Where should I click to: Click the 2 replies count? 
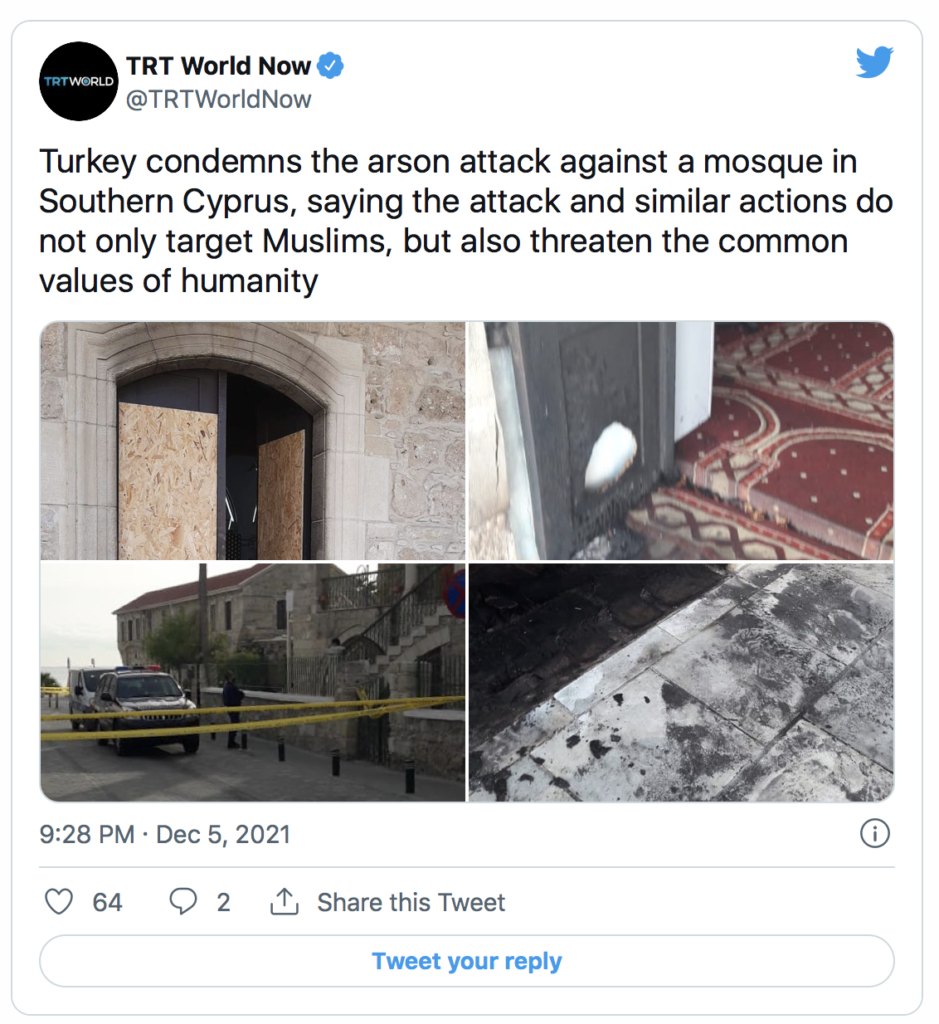click(x=223, y=903)
